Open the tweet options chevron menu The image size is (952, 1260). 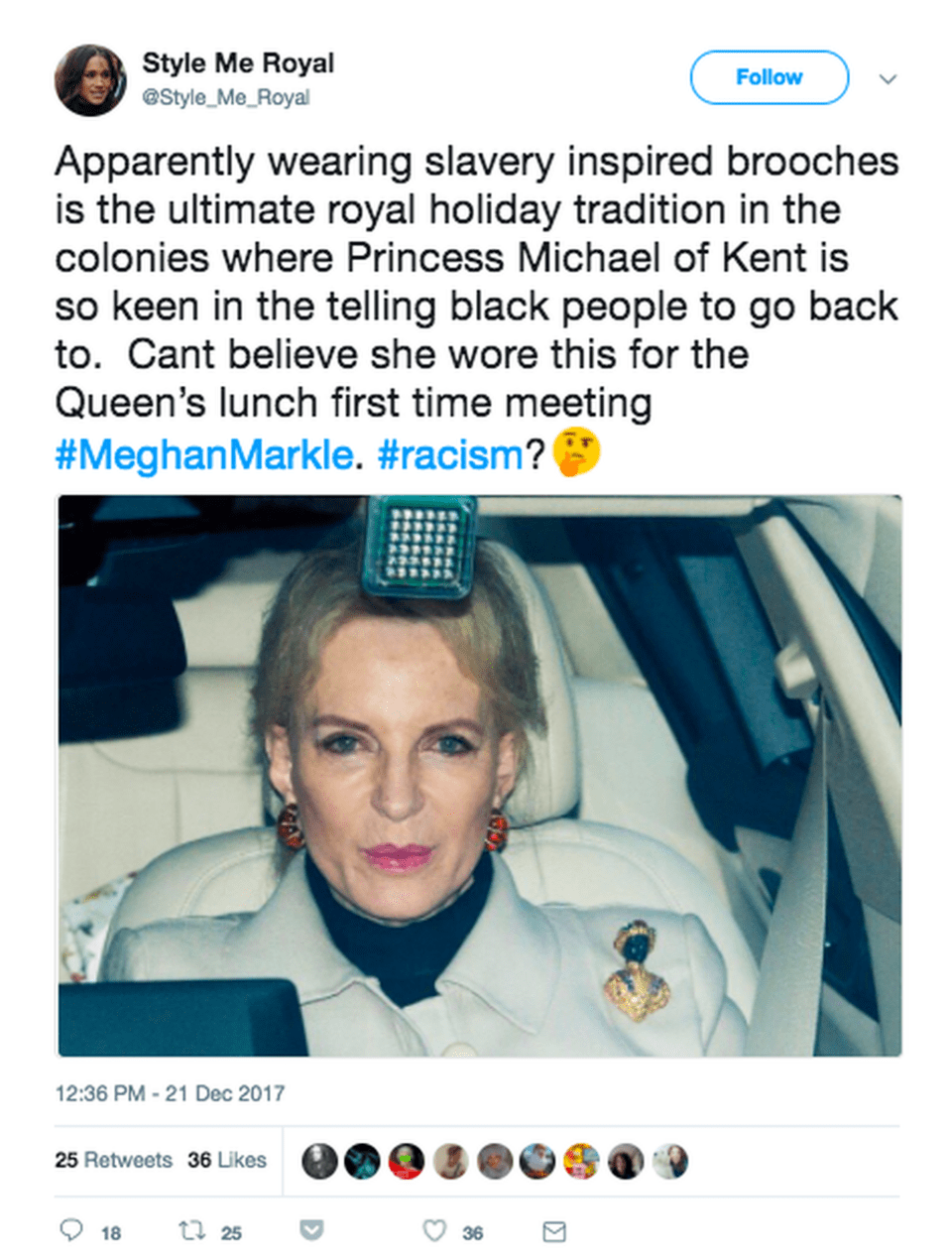click(x=889, y=78)
